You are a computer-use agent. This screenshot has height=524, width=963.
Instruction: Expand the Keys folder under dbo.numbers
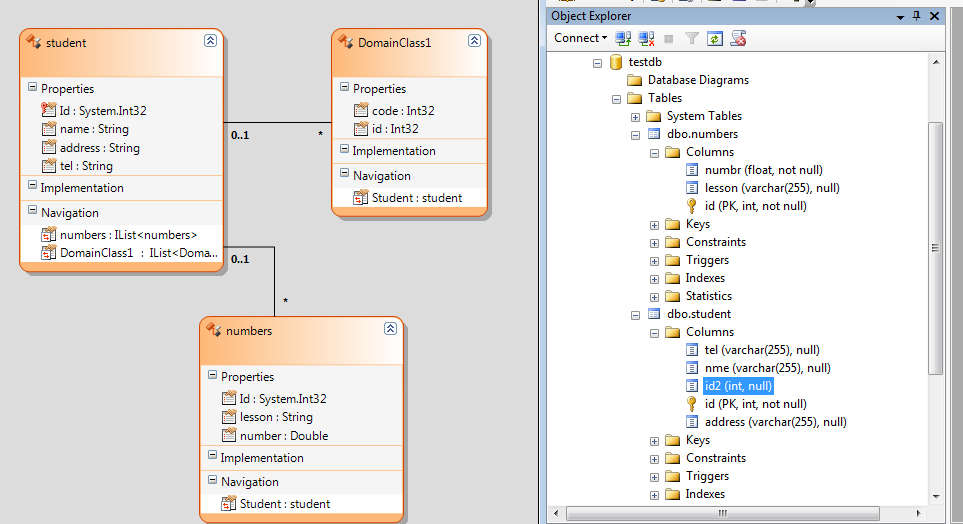(x=654, y=225)
